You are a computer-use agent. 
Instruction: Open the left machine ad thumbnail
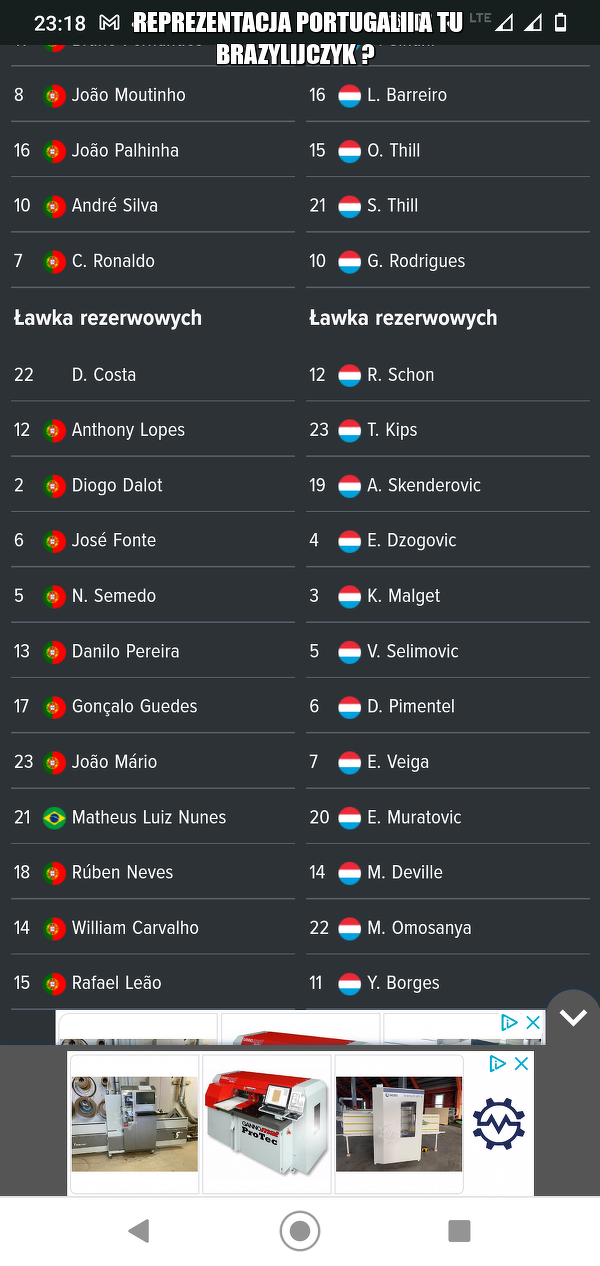click(135, 1123)
